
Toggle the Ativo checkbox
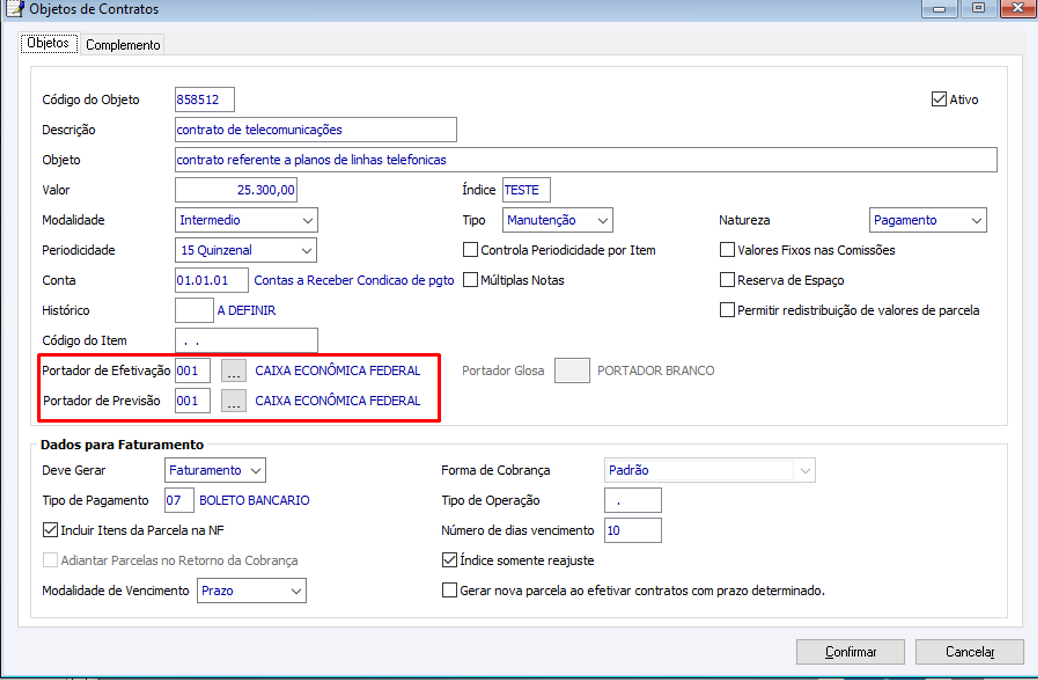(x=939, y=99)
